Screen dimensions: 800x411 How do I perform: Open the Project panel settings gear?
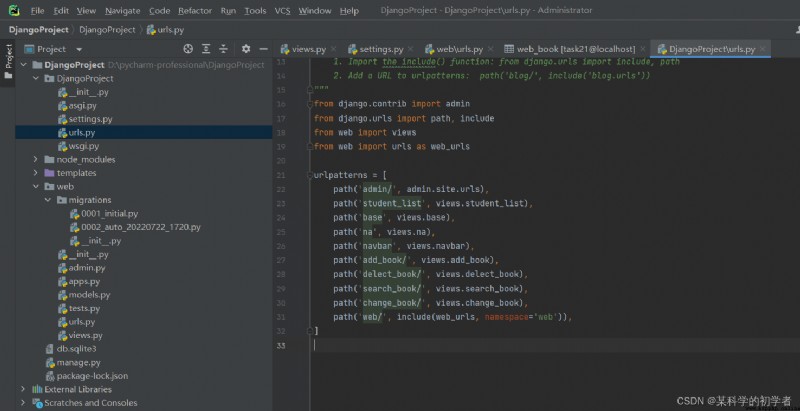[246, 49]
